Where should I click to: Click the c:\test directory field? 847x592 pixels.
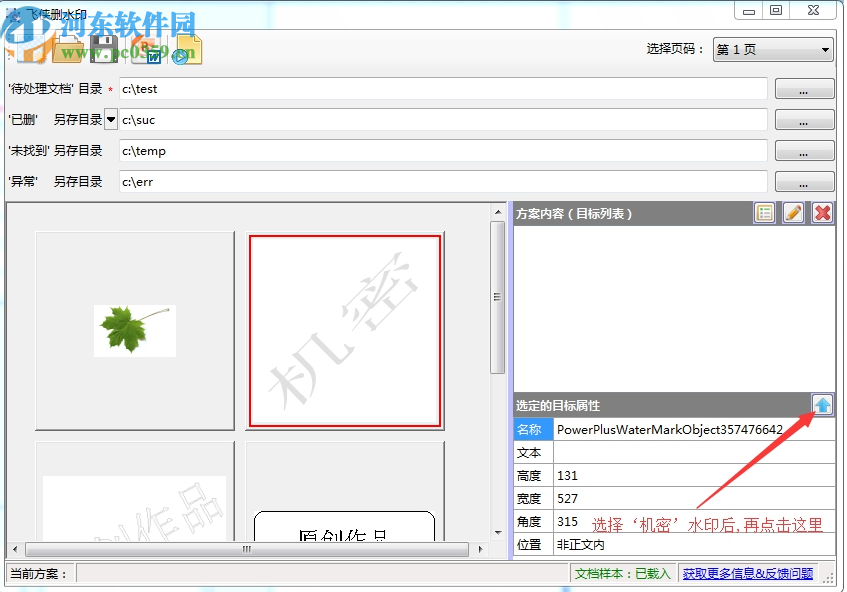443,89
